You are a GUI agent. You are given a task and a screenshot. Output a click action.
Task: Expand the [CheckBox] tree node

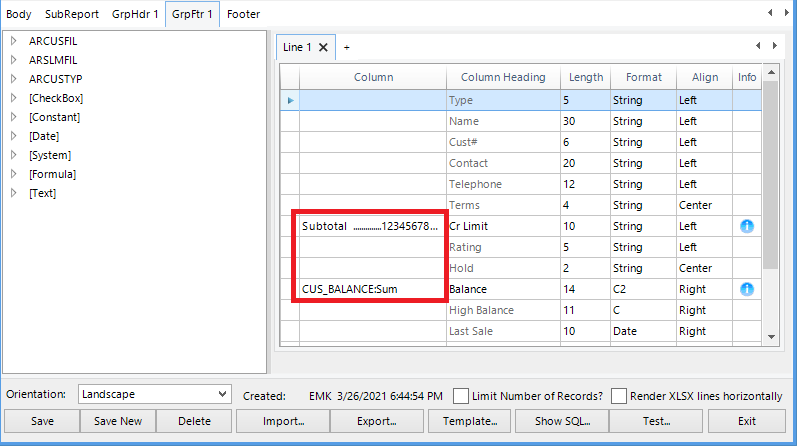[x=14, y=98]
